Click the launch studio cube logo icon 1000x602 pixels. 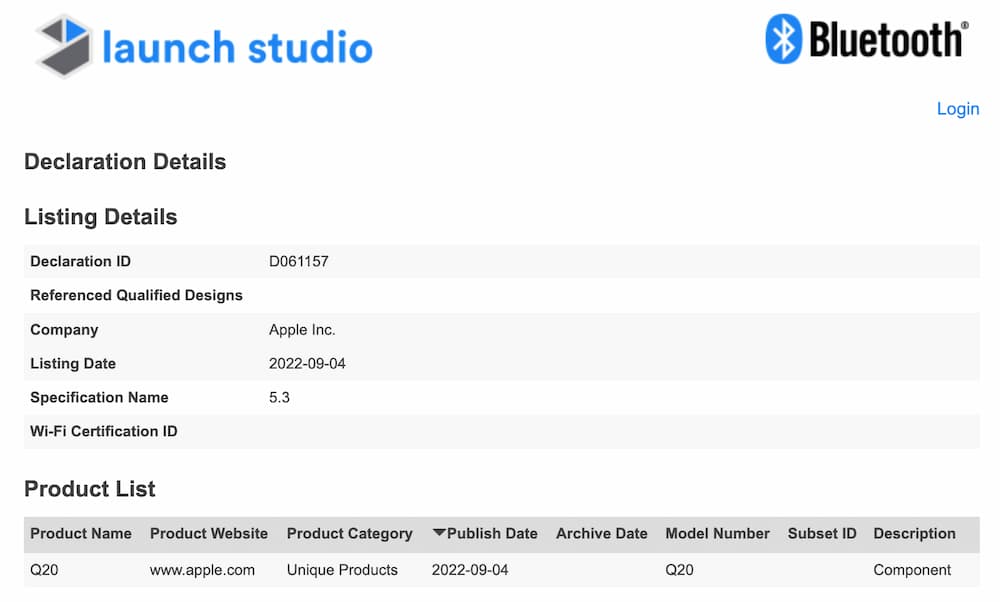pyautogui.click(x=63, y=46)
